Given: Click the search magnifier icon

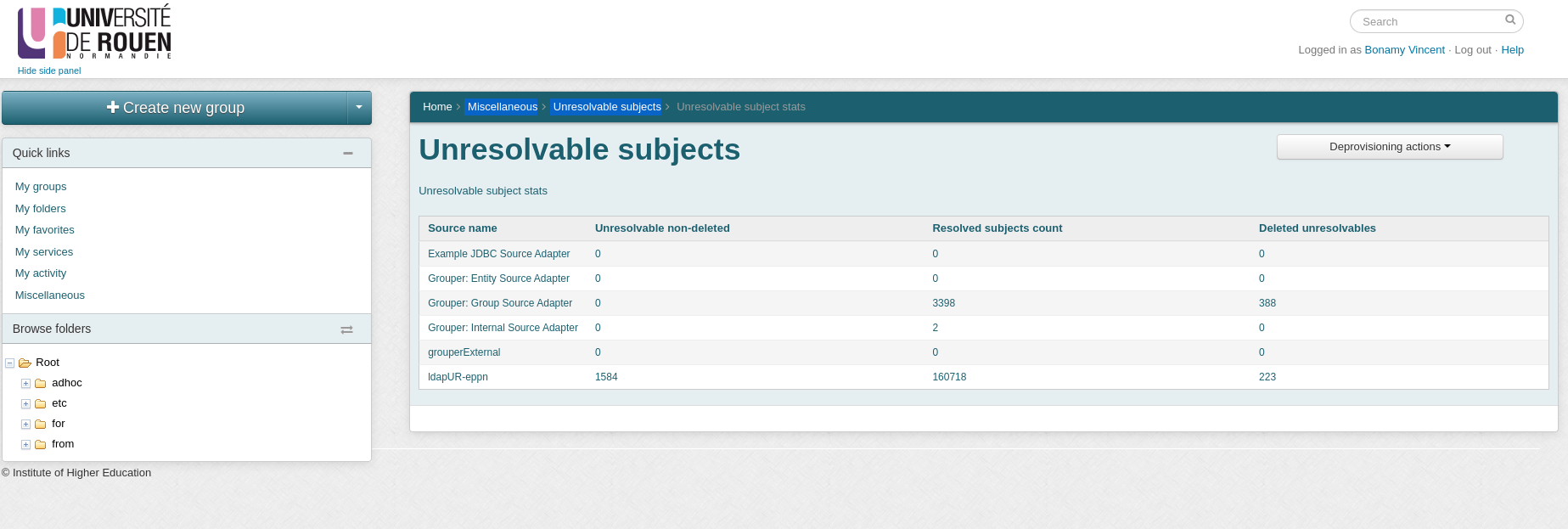Looking at the screenshot, I should 1510,20.
